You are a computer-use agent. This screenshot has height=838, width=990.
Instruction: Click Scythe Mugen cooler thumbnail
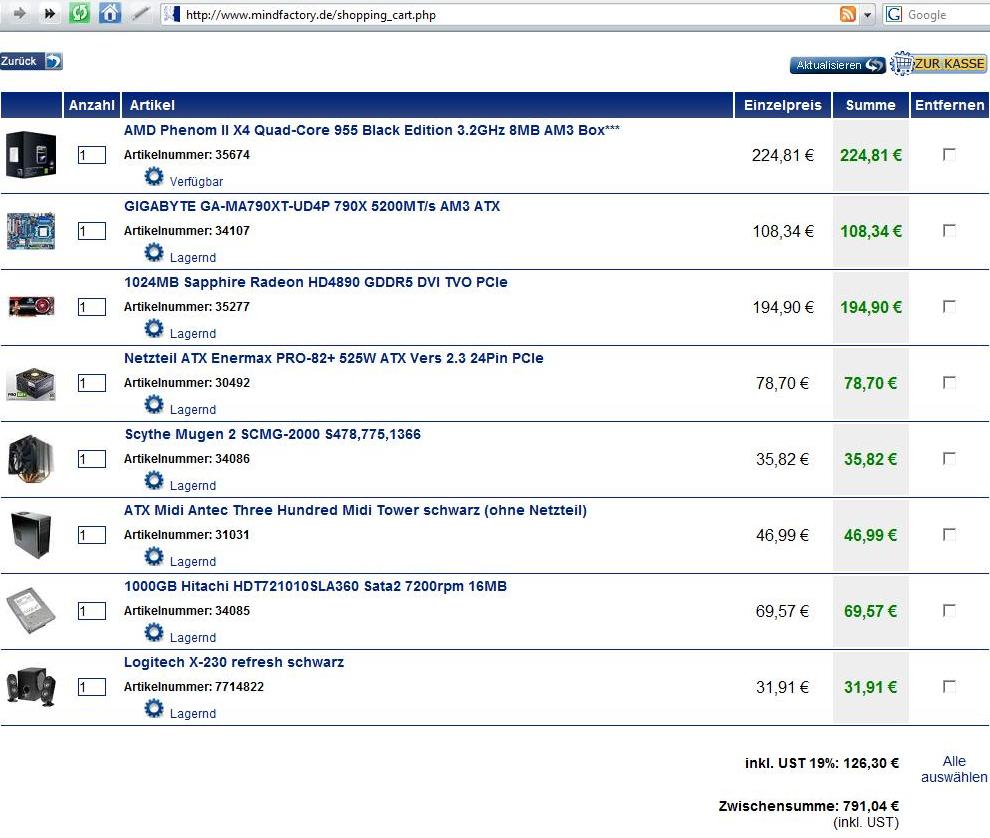pos(30,459)
